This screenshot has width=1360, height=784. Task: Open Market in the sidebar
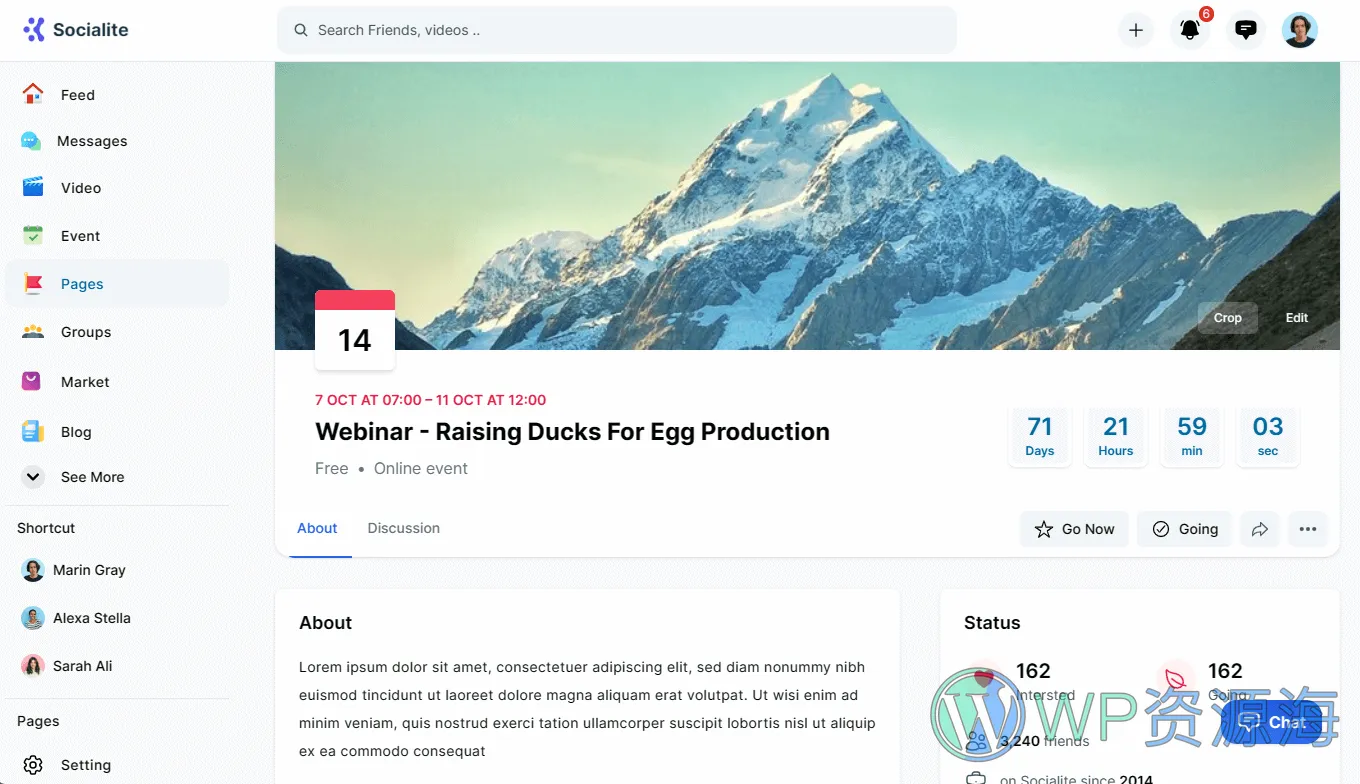pyautogui.click(x=84, y=382)
